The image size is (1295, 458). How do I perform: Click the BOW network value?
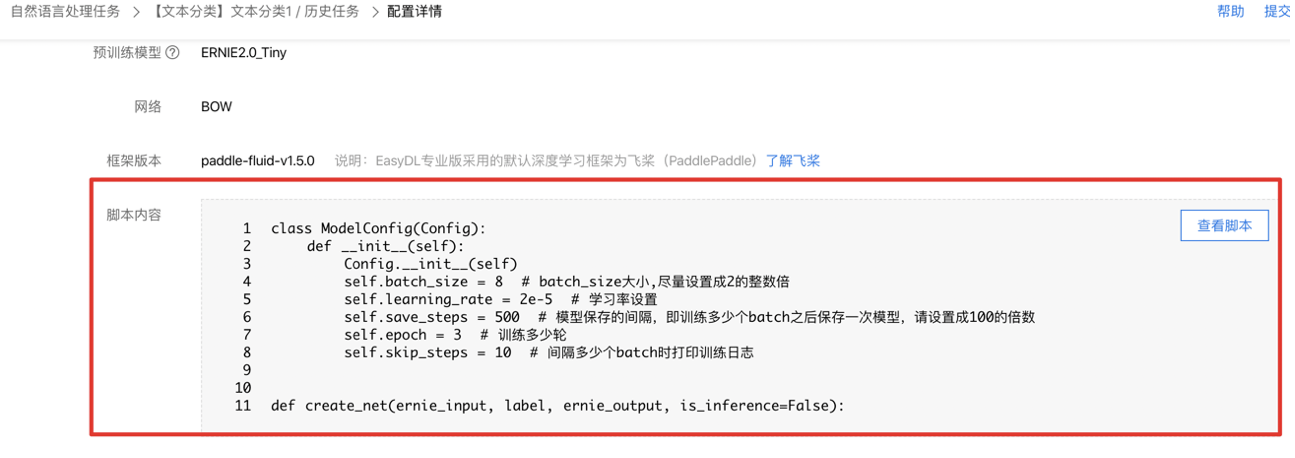[x=216, y=107]
